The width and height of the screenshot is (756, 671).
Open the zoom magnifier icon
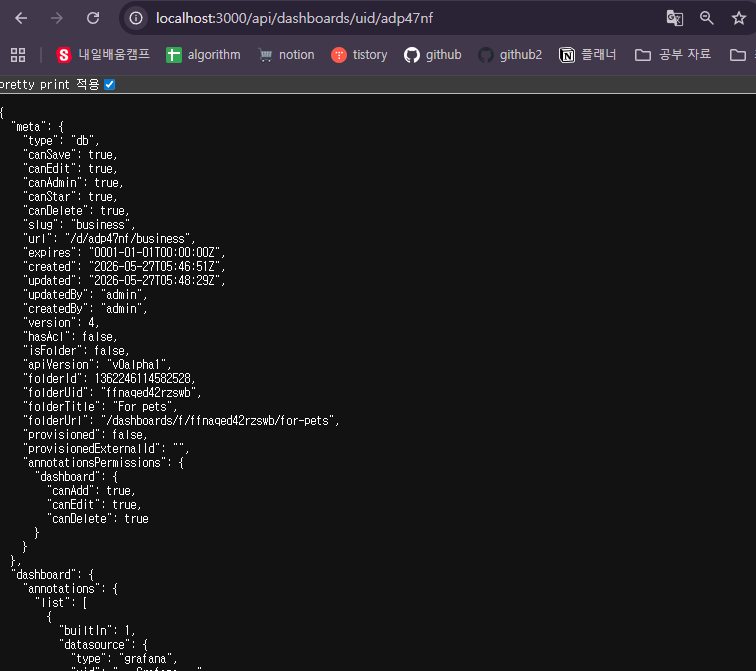pos(707,18)
